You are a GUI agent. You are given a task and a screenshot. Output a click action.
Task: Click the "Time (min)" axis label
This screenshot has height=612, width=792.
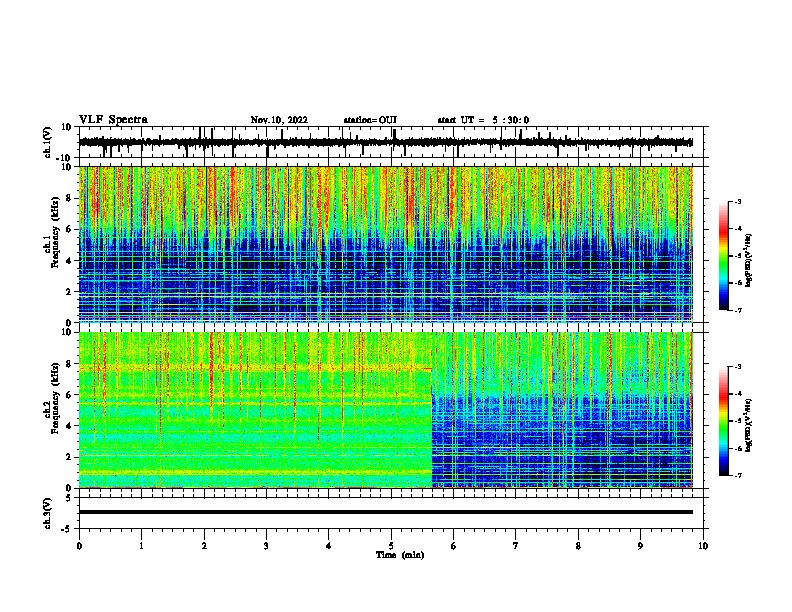tap(400, 555)
